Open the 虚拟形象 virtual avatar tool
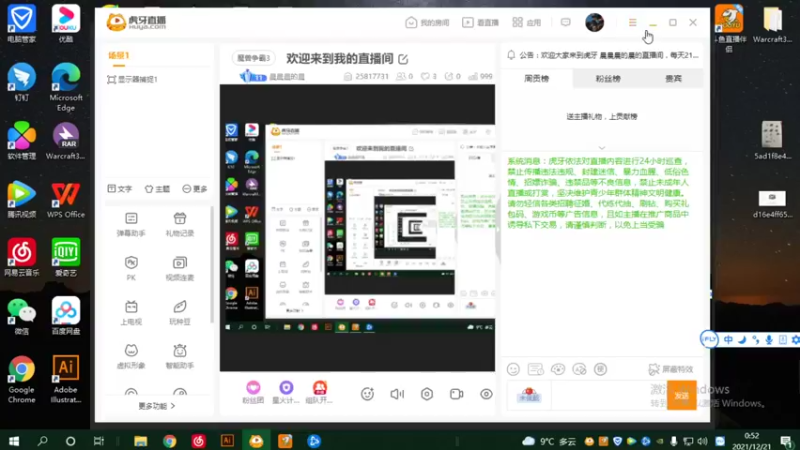This screenshot has width=800, height=450. [x=131, y=356]
